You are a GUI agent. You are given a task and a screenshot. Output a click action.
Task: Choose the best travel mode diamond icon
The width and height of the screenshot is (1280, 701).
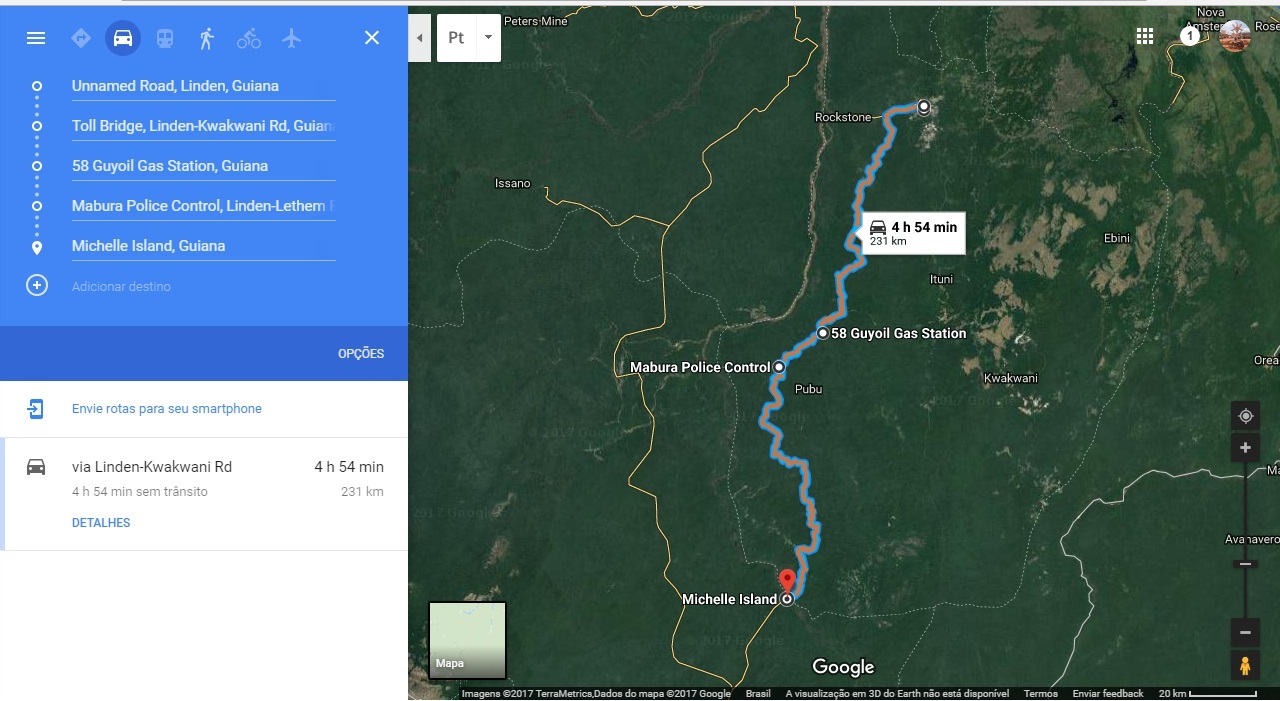coord(81,38)
